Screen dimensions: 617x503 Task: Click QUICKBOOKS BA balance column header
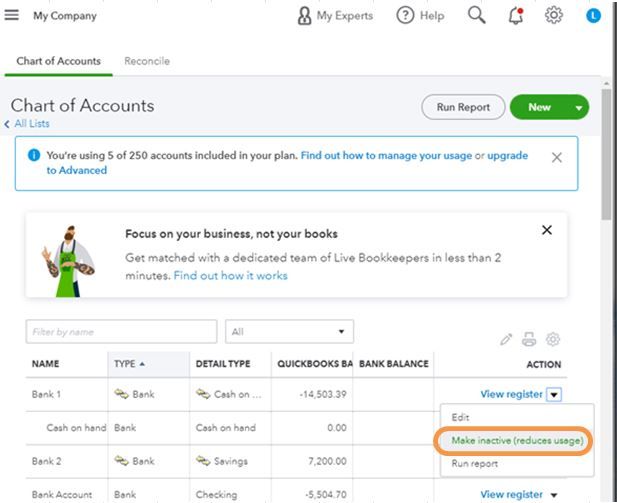(315, 364)
